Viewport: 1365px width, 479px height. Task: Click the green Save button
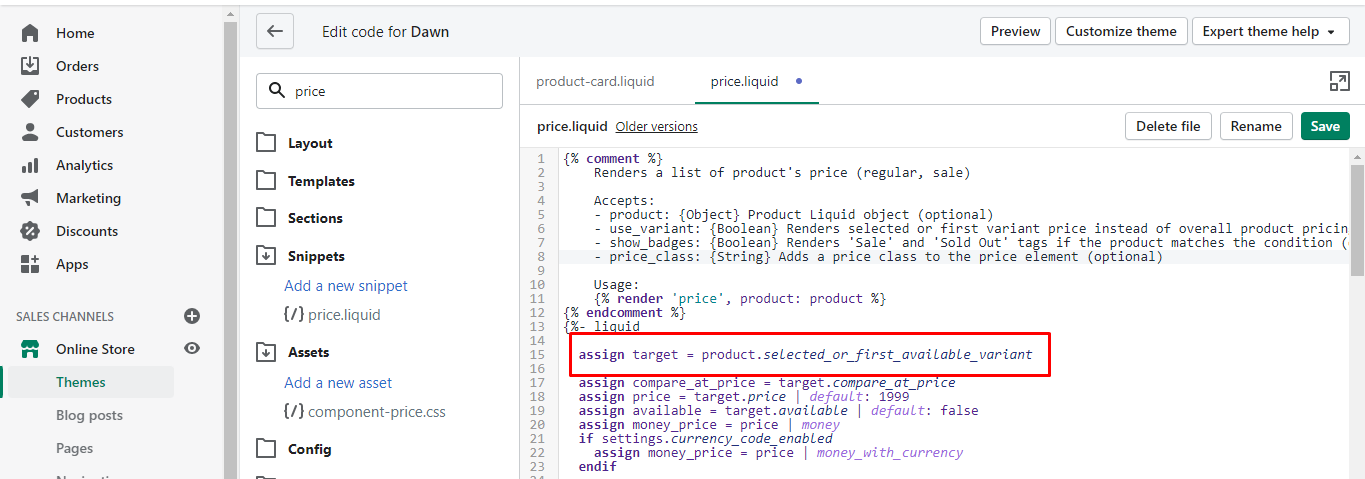(1325, 126)
